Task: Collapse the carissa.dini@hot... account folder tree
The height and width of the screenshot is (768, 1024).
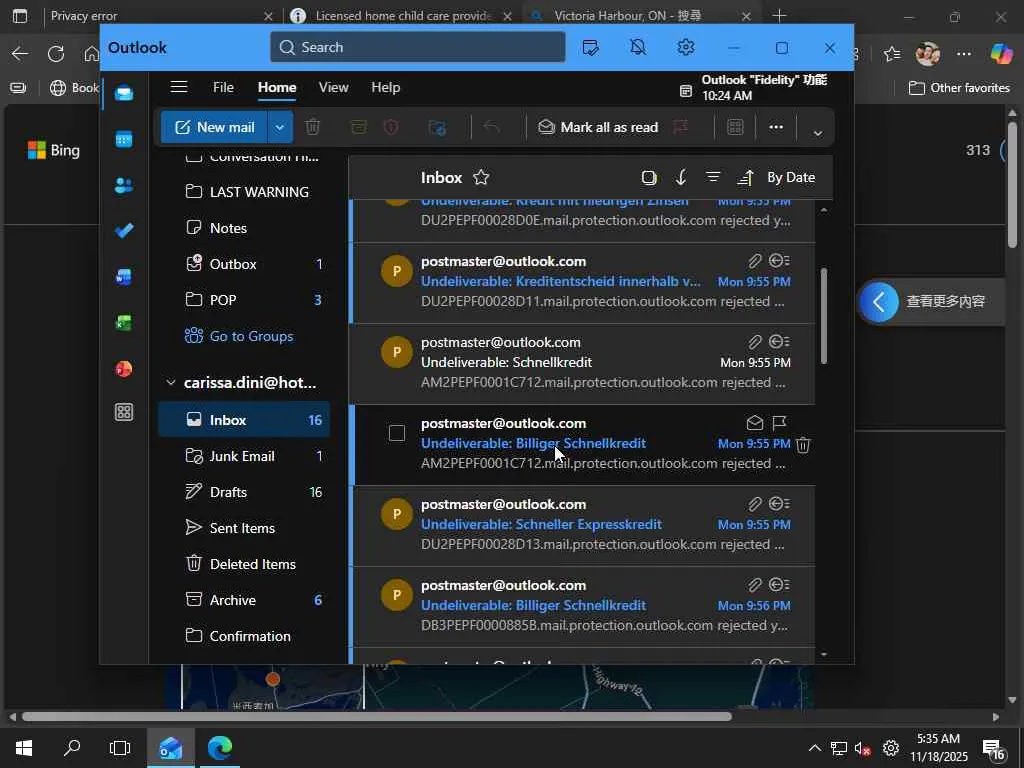Action: click(x=170, y=383)
